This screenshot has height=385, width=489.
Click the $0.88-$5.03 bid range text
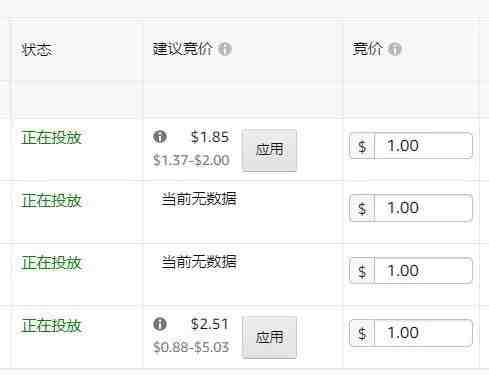pyautogui.click(x=191, y=347)
